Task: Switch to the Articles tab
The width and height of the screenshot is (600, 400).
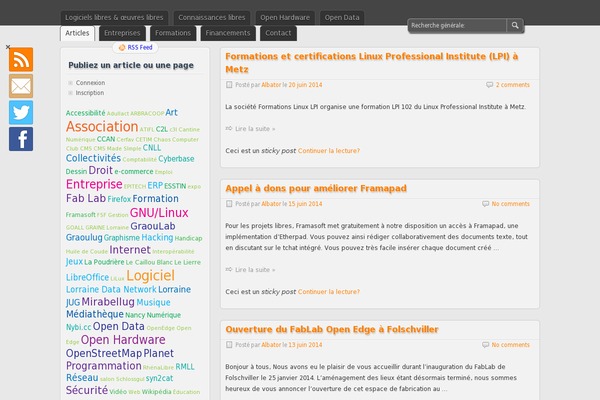Action: (x=77, y=33)
